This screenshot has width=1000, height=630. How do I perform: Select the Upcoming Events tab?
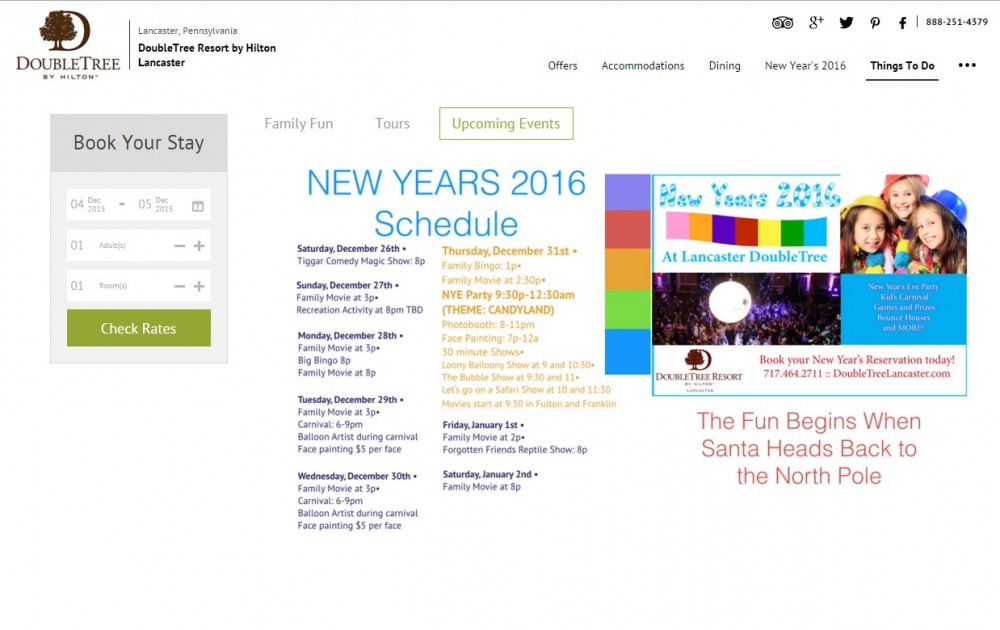click(506, 124)
